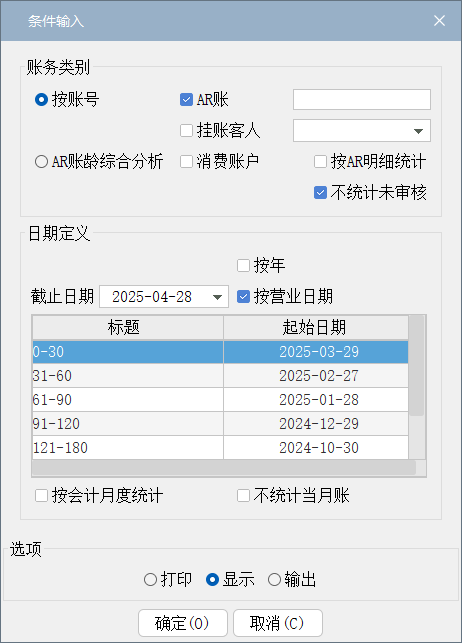Select the 按账号 radio option
This screenshot has height=643, width=462.
[x=41, y=100]
